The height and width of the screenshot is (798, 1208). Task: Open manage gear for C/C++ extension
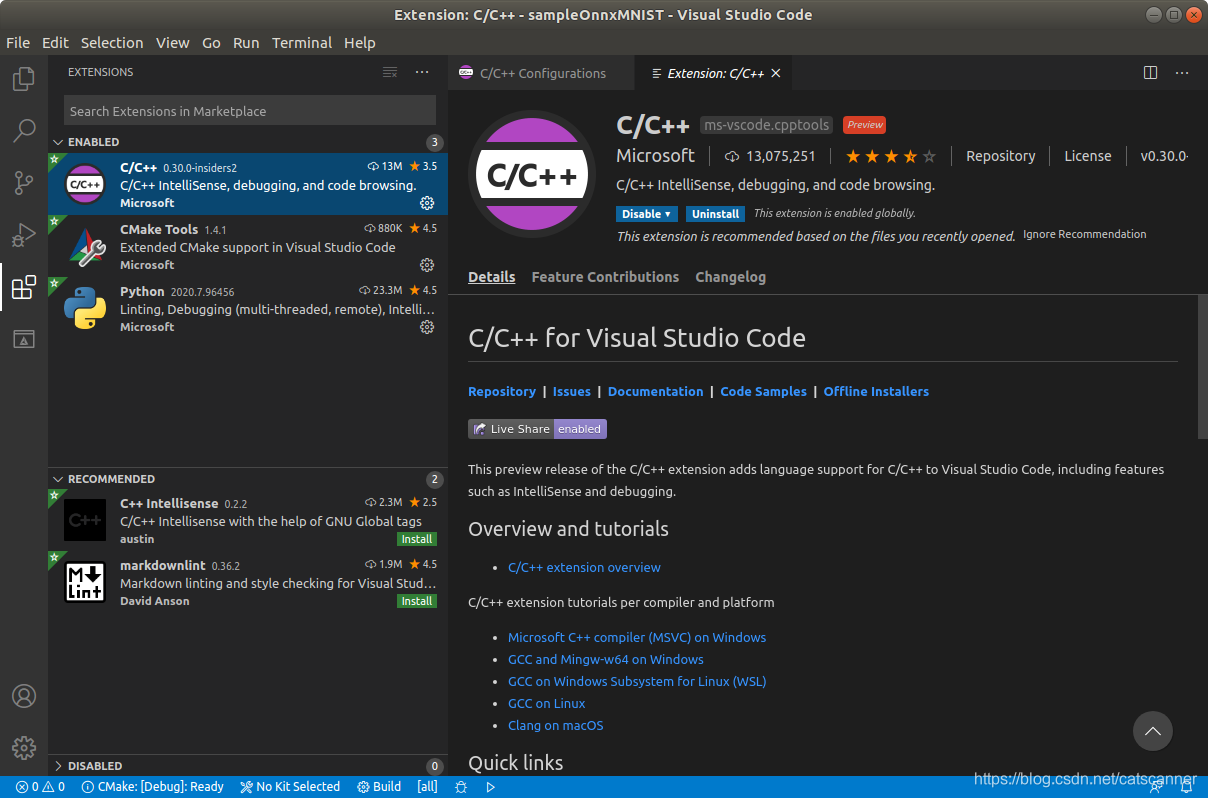(x=427, y=203)
